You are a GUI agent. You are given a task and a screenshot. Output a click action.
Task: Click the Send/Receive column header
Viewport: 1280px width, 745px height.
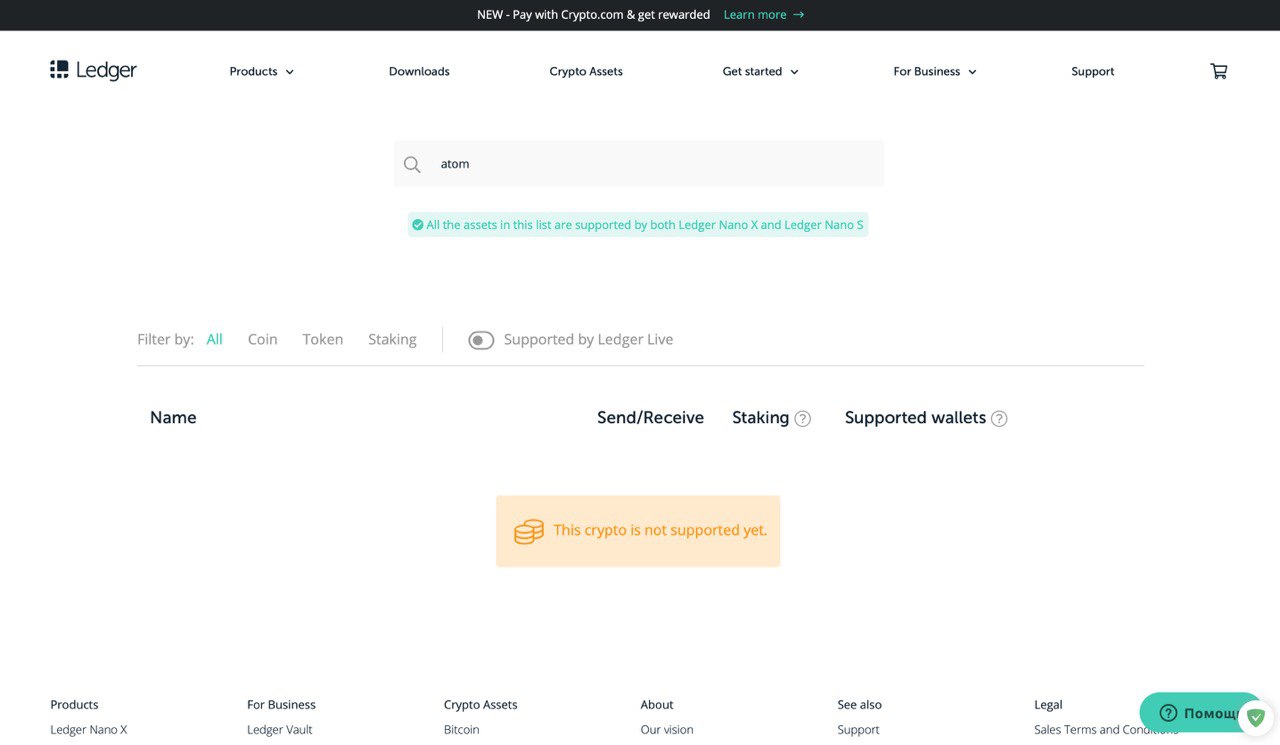point(650,418)
